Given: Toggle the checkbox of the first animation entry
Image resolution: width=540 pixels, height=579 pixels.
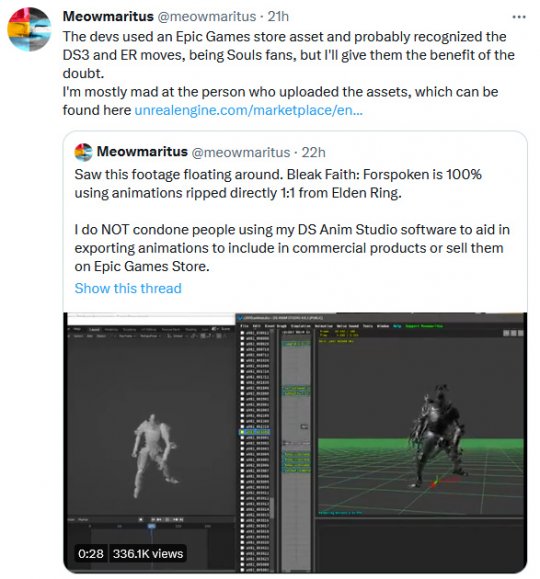Looking at the screenshot, I should [242, 333].
